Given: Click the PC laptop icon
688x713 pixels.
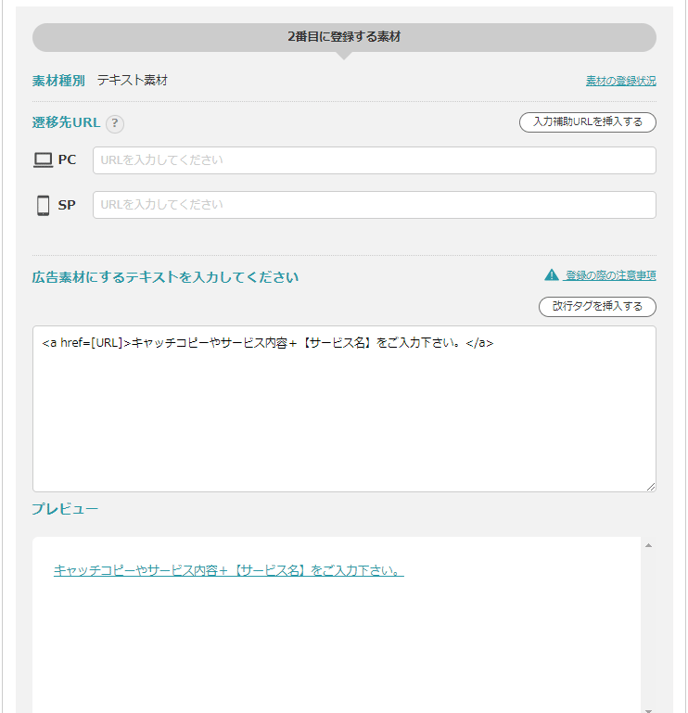Looking at the screenshot, I should (43, 160).
